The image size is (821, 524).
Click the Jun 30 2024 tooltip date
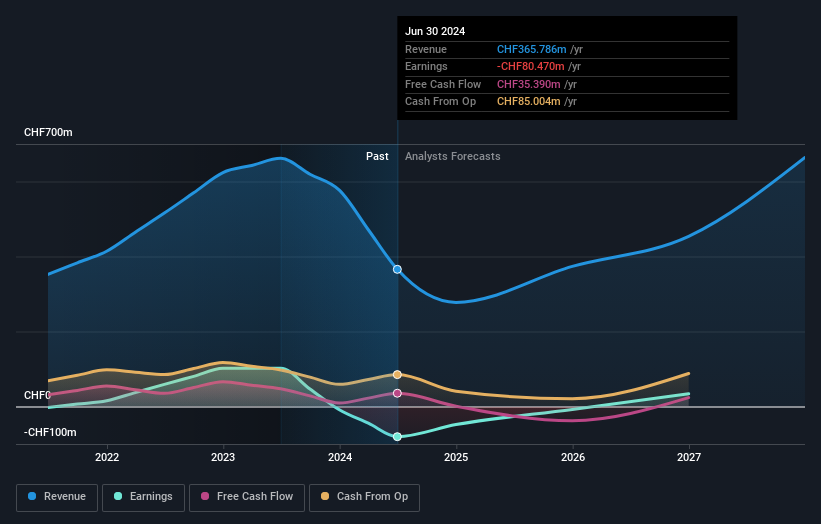point(435,31)
